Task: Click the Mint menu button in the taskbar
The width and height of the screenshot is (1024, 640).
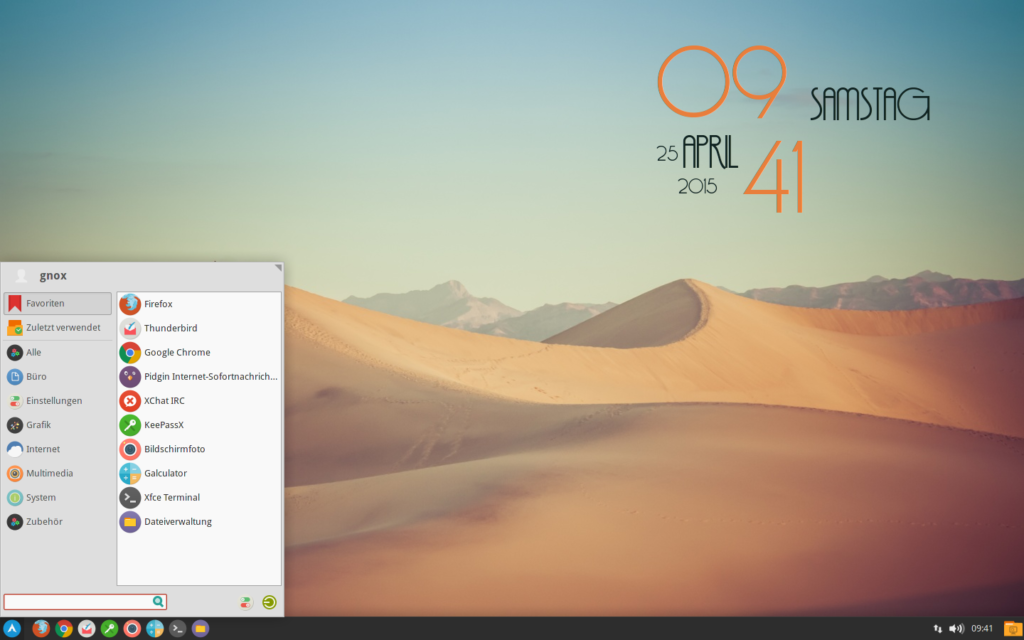Action: [x=12, y=629]
